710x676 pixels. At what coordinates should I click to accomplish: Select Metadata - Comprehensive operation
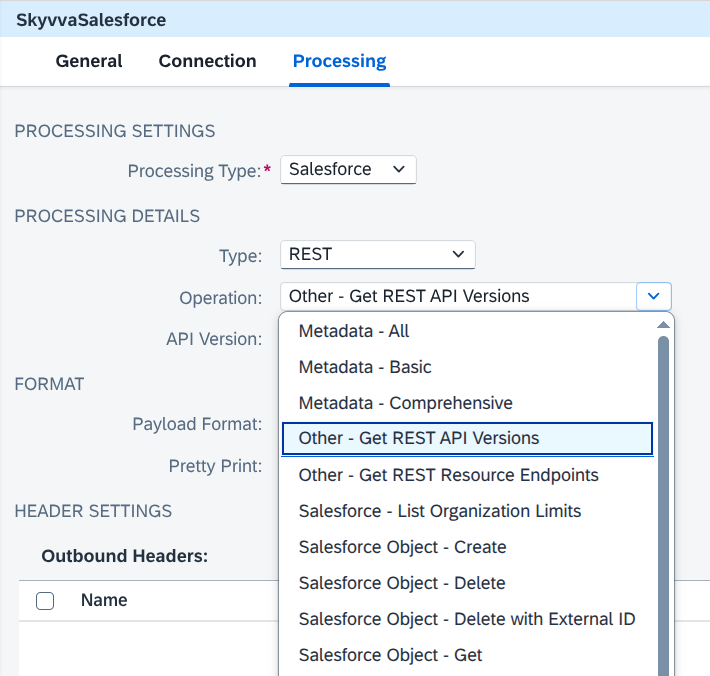coord(467,403)
